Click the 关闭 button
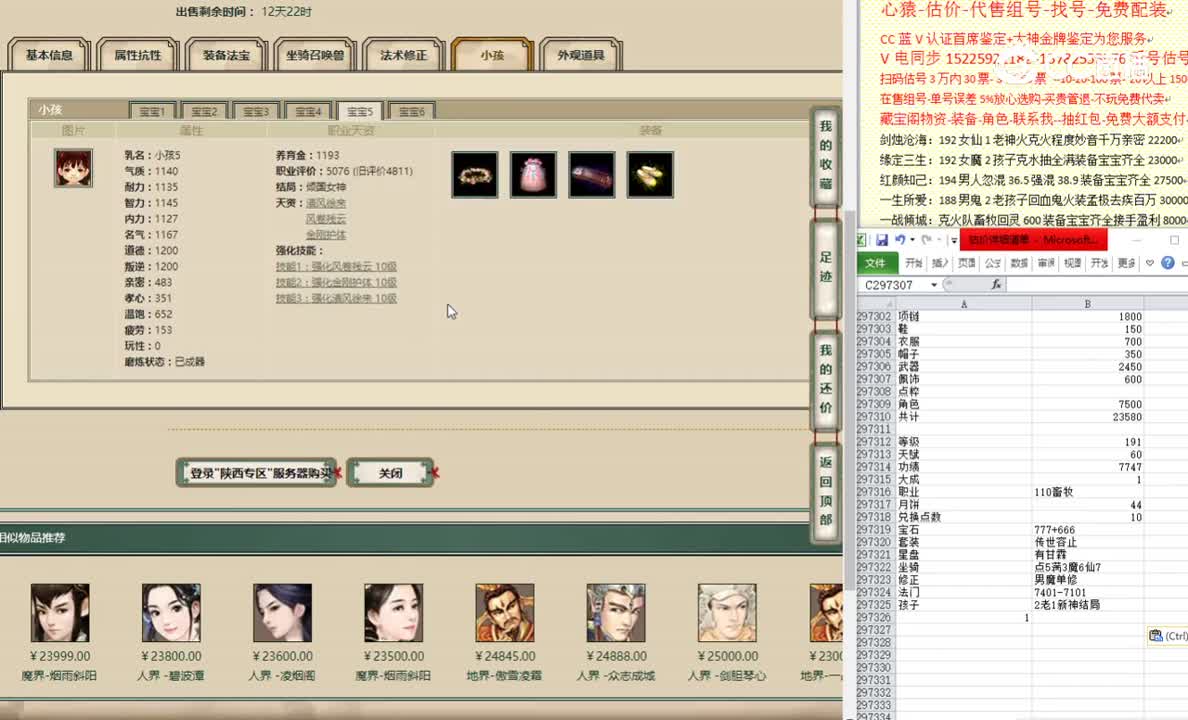Viewport: 1188px width, 720px height. [391, 472]
